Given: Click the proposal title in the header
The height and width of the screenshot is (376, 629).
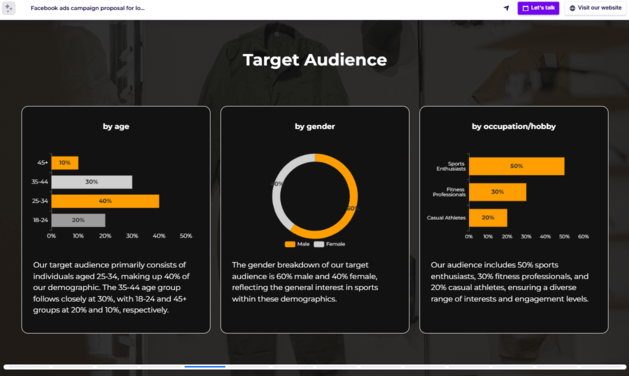Looking at the screenshot, I should (x=87, y=8).
